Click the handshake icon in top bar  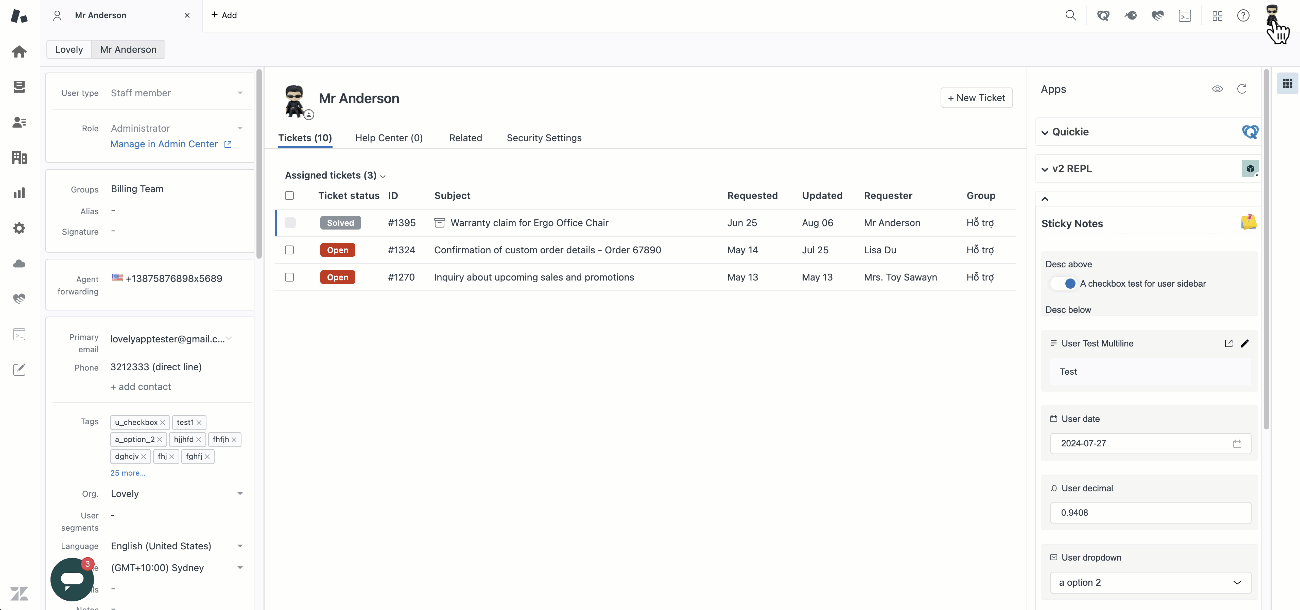coord(1157,15)
